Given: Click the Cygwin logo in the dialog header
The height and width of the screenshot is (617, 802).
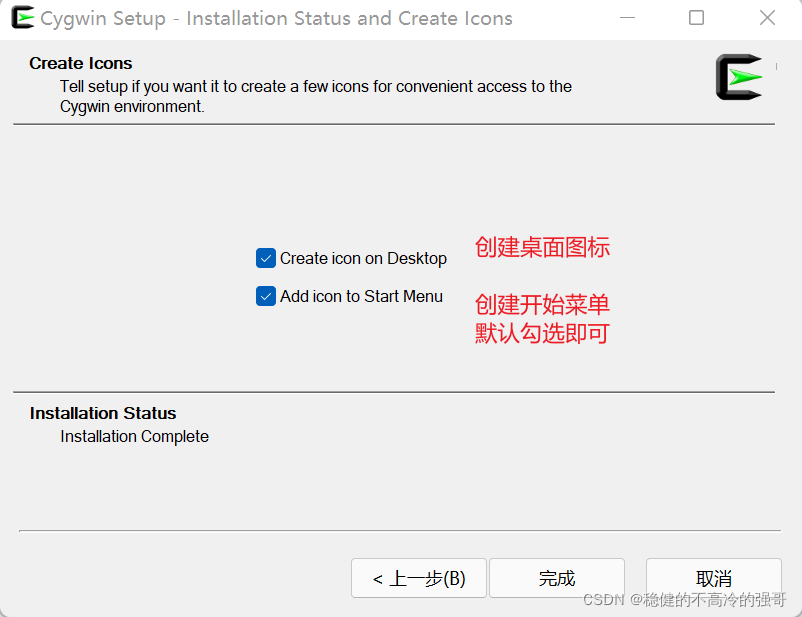Looking at the screenshot, I should pyautogui.click(x=737, y=77).
